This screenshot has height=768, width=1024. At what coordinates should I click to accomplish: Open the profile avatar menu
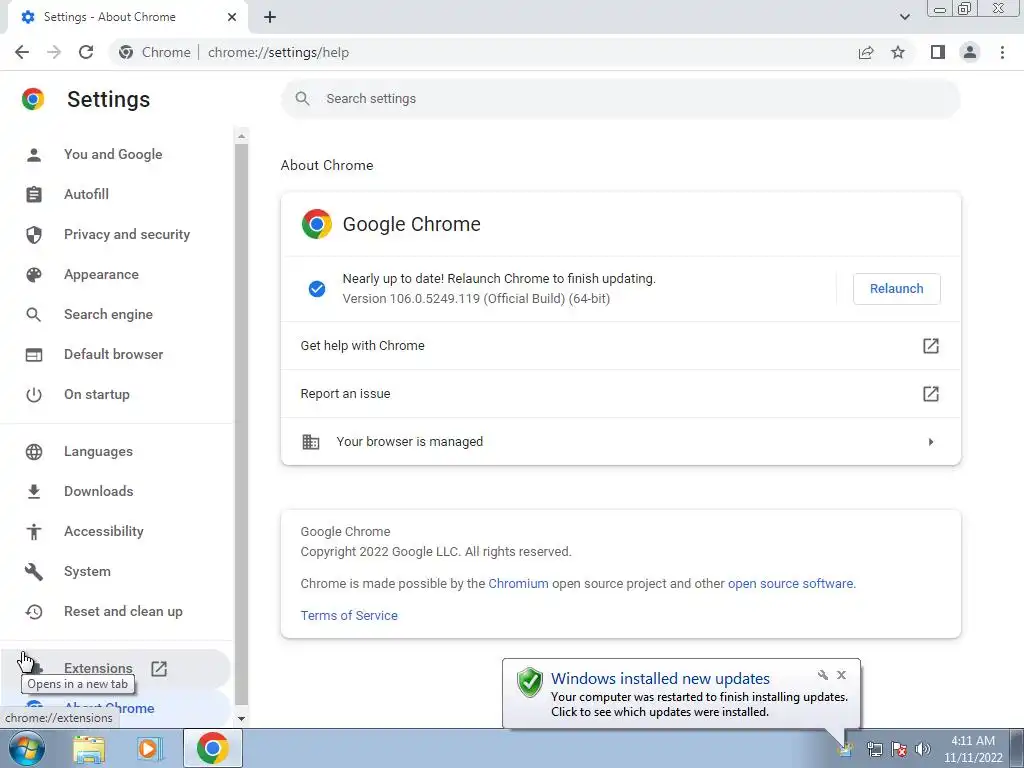click(970, 52)
